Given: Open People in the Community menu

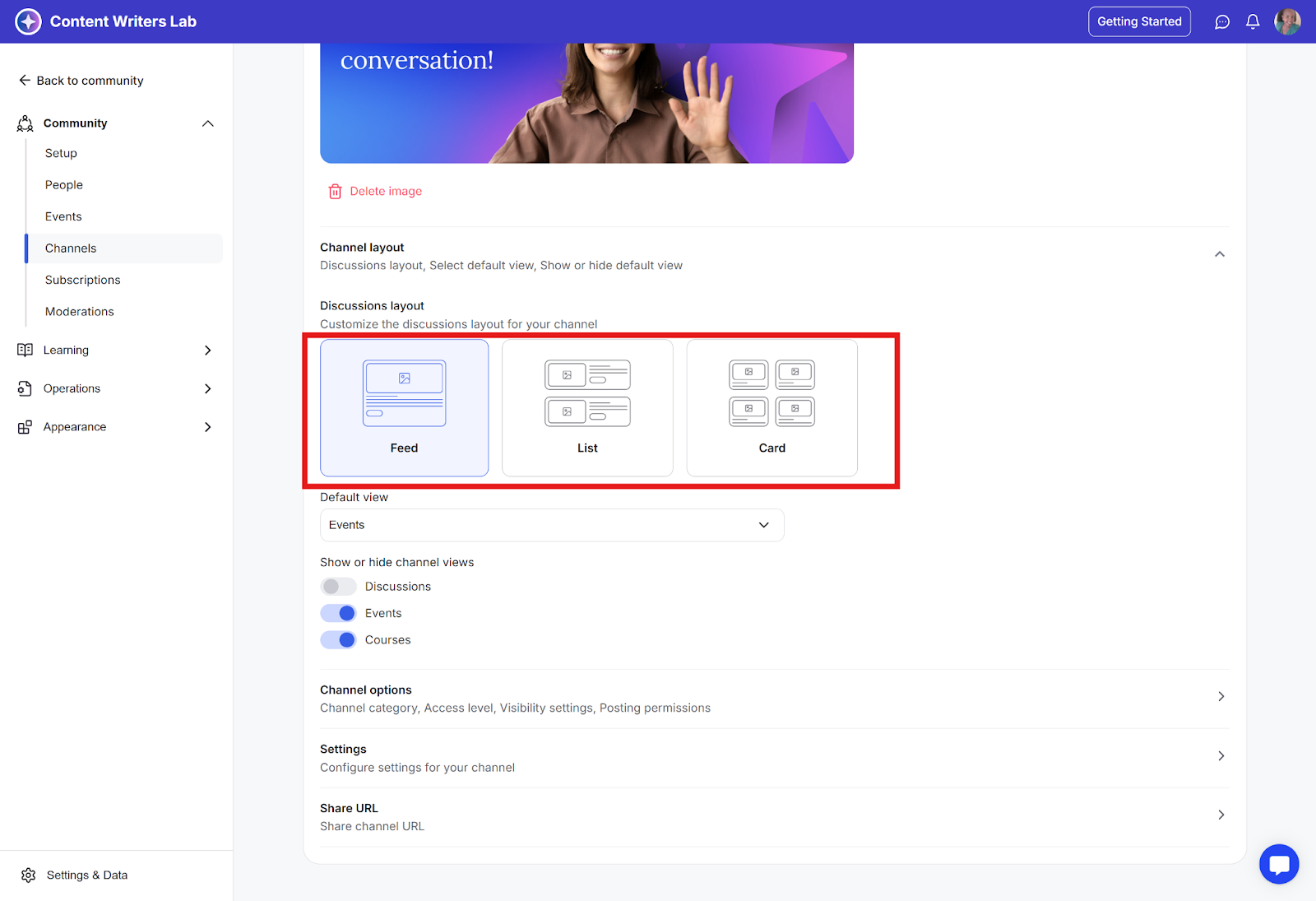Looking at the screenshot, I should (64, 185).
